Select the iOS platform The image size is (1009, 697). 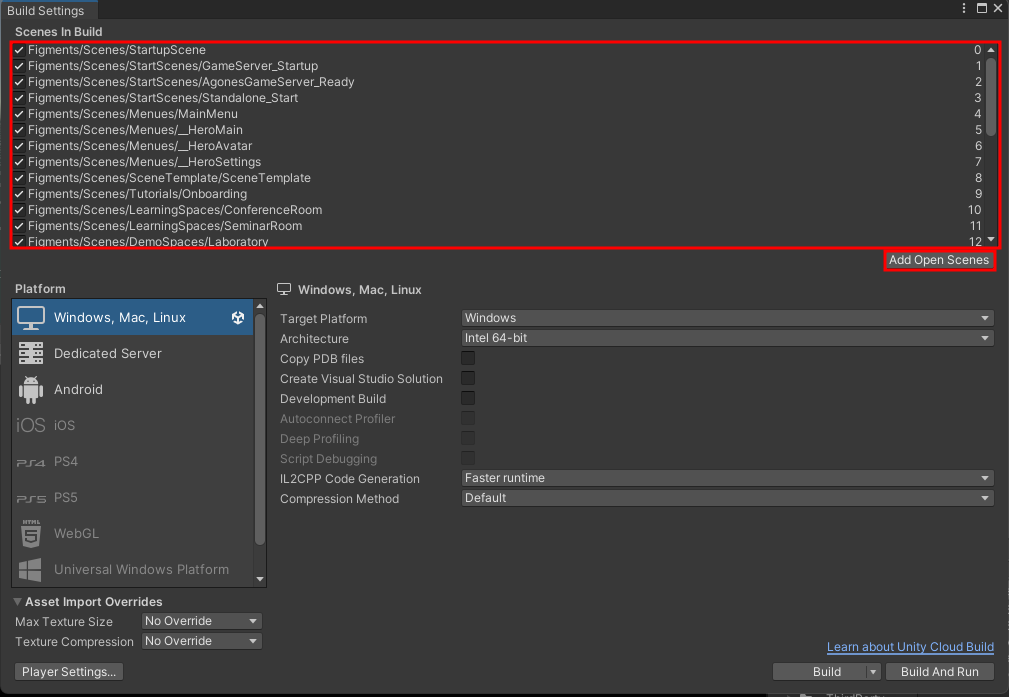[x=133, y=425]
